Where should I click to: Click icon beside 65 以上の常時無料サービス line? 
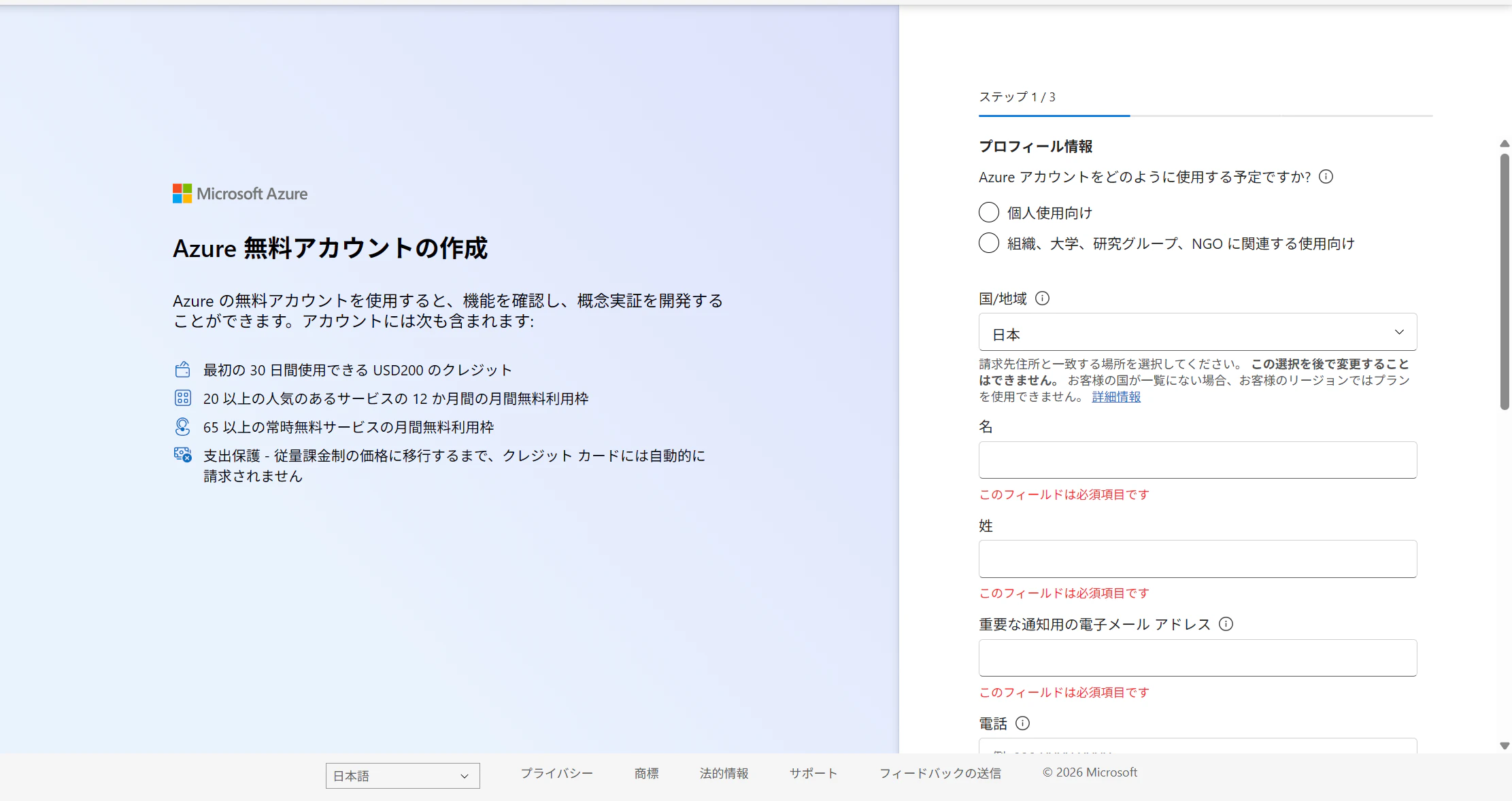(182, 426)
